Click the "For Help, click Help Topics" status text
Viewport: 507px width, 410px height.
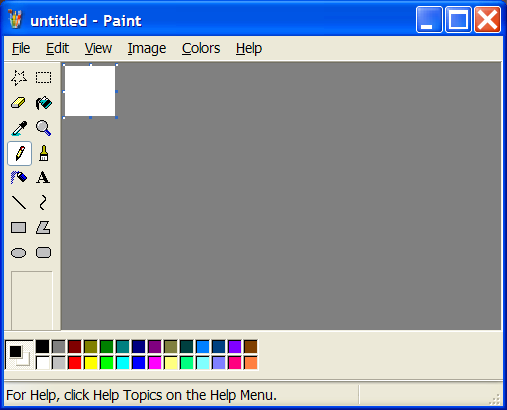(141, 395)
